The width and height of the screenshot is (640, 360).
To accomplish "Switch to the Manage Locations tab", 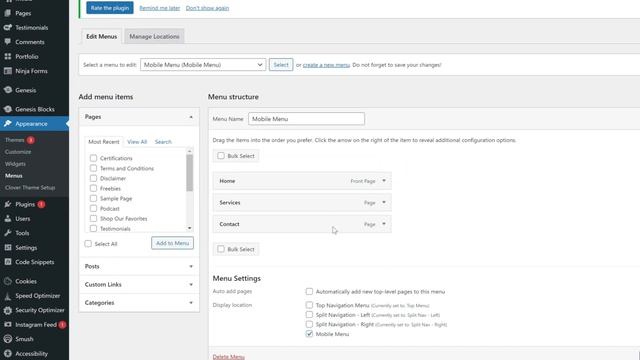I will click(154, 36).
